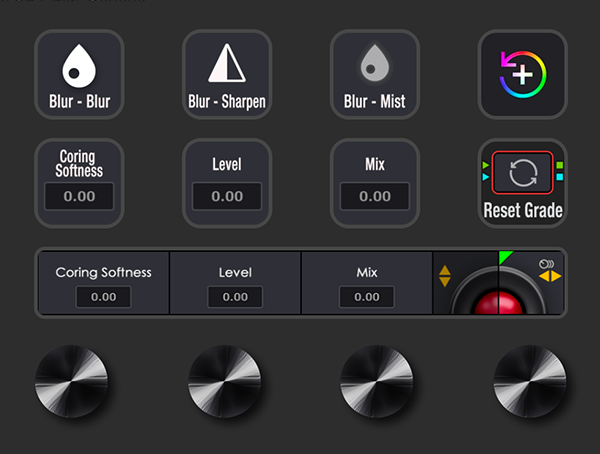The image size is (600, 454).
Task: Click the small ring icon above left-right arrows
Action: pos(546,264)
